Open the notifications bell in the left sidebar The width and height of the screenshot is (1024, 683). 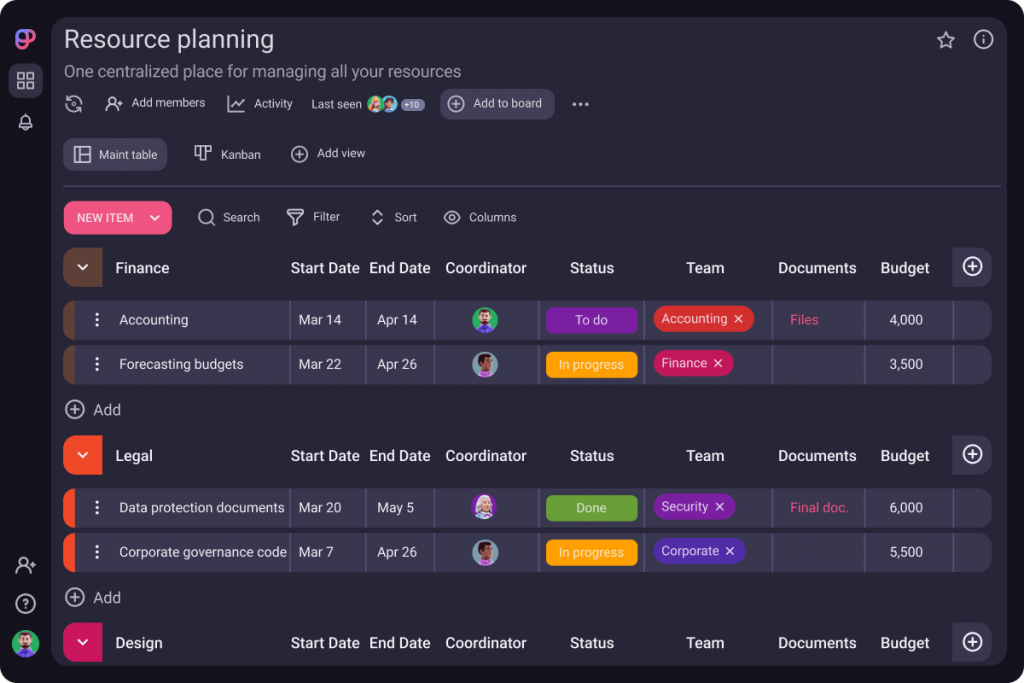(x=25, y=122)
